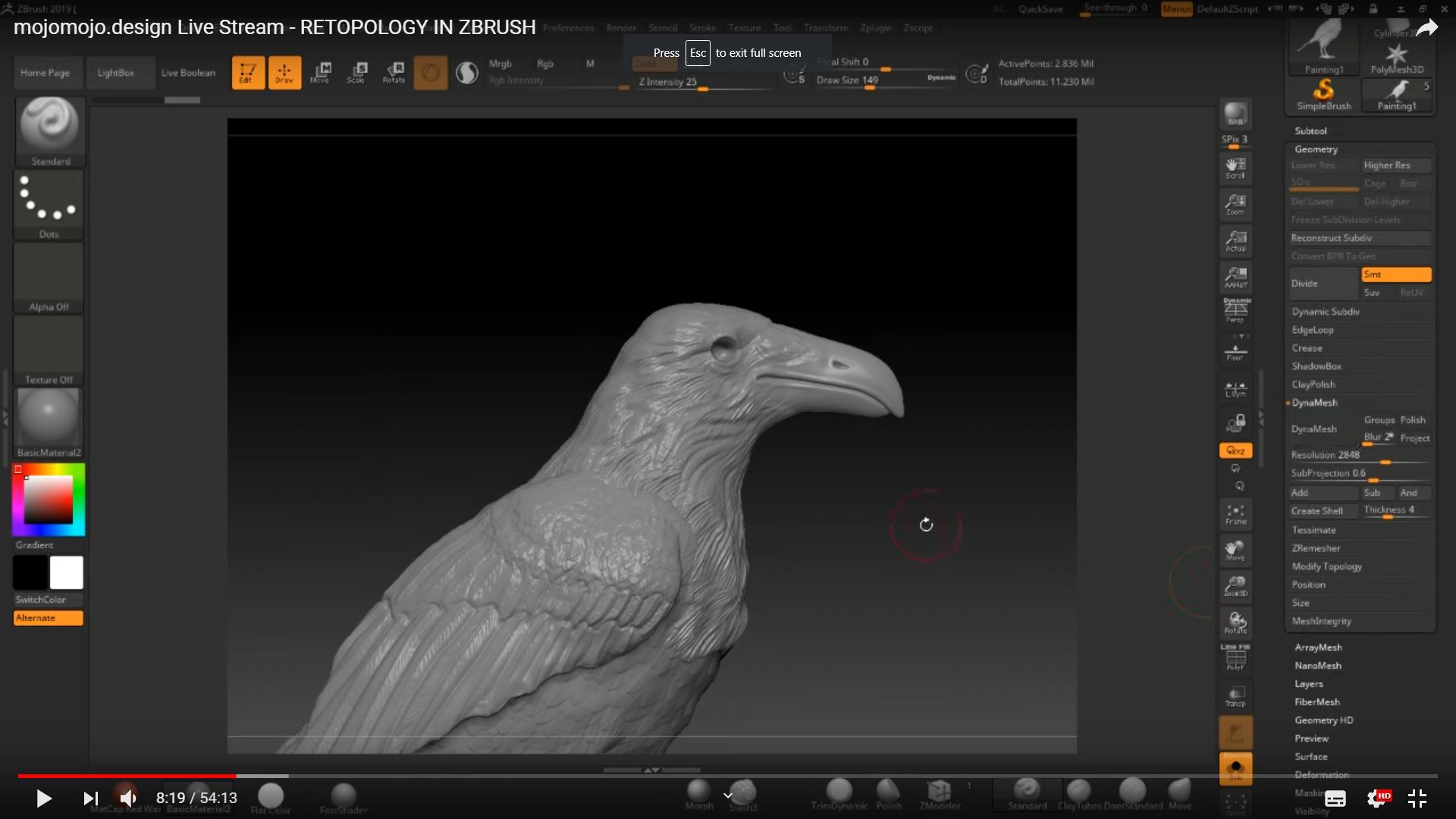
Task: Toggle the Transp transparency button
Action: [x=1235, y=695]
